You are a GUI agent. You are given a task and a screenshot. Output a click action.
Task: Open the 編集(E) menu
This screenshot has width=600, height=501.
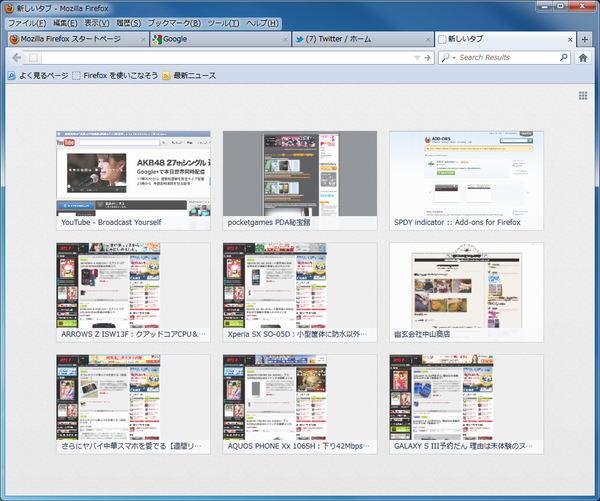pyautogui.click(x=65, y=23)
